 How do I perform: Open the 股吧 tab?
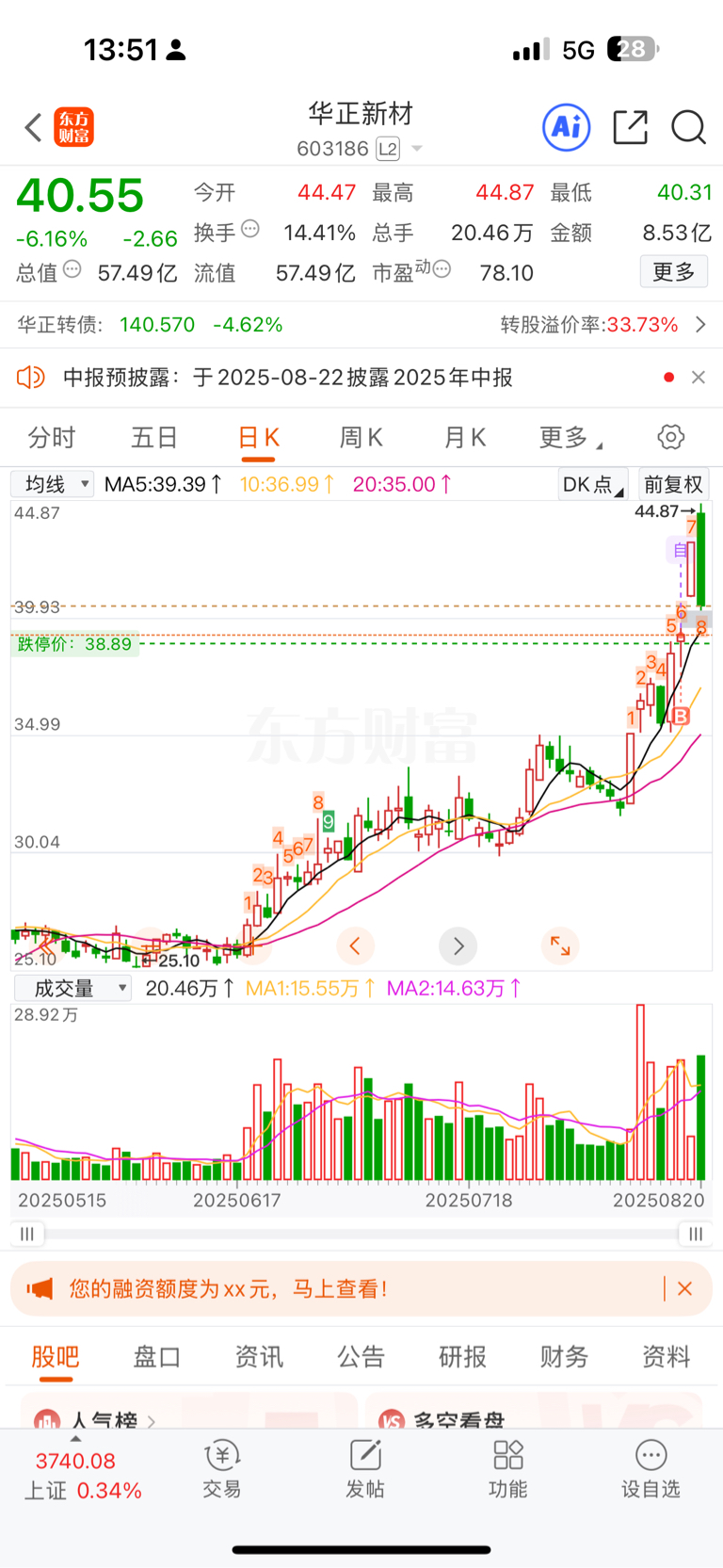(56, 1356)
